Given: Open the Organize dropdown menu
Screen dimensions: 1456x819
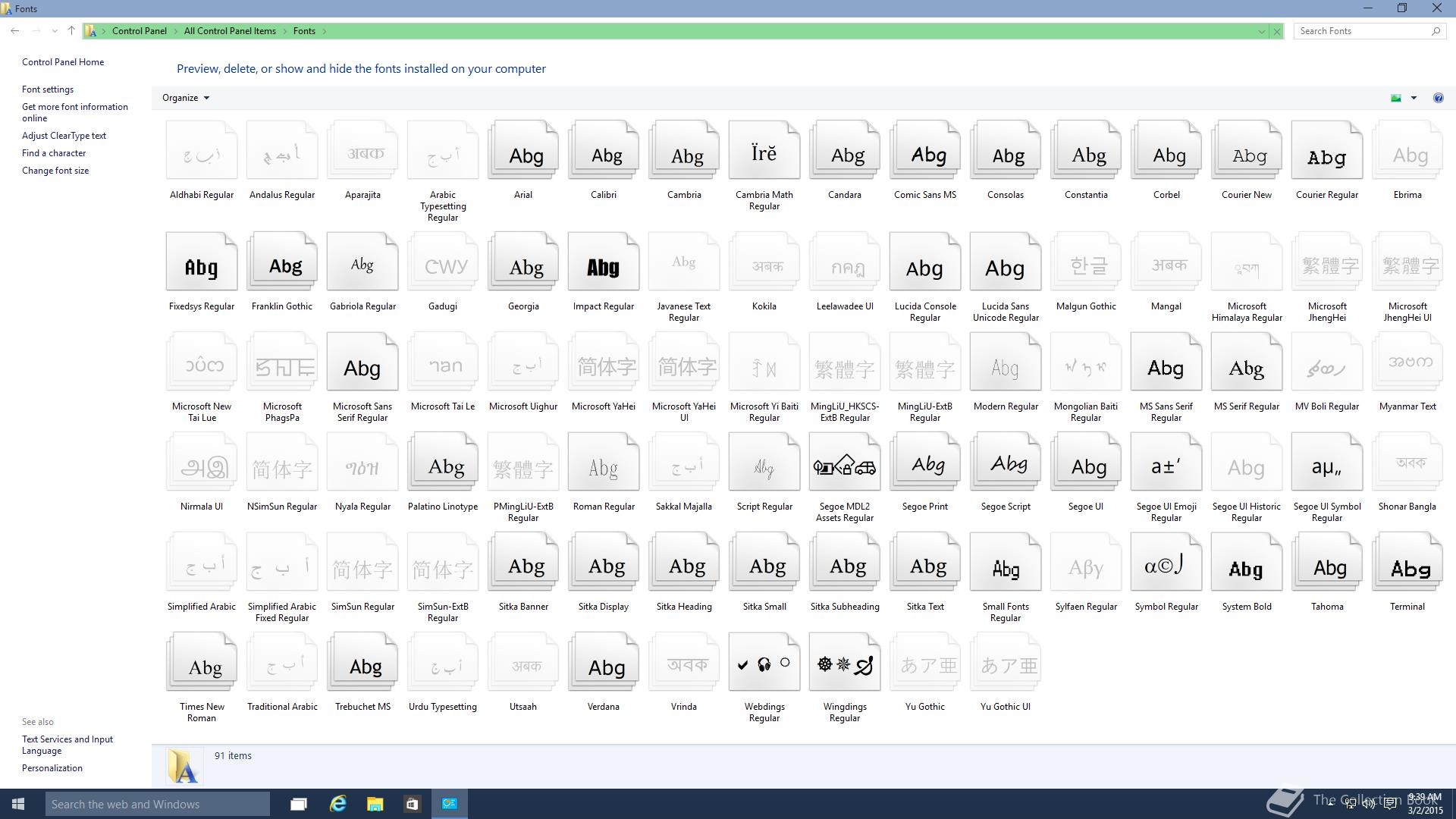Looking at the screenshot, I should point(186,98).
